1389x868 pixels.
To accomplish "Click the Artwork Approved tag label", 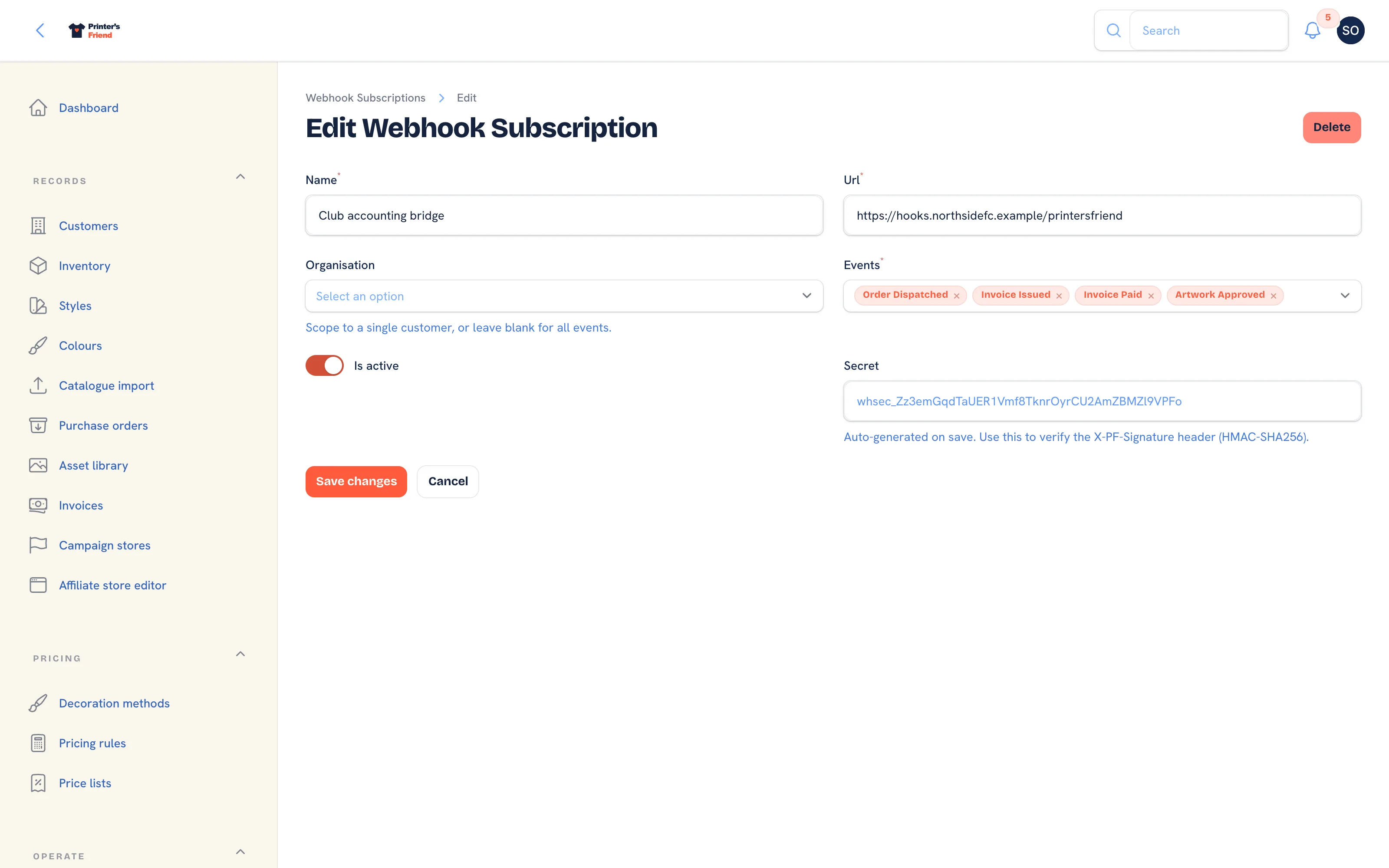I will pyautogui.click(x=1220, y=295).
